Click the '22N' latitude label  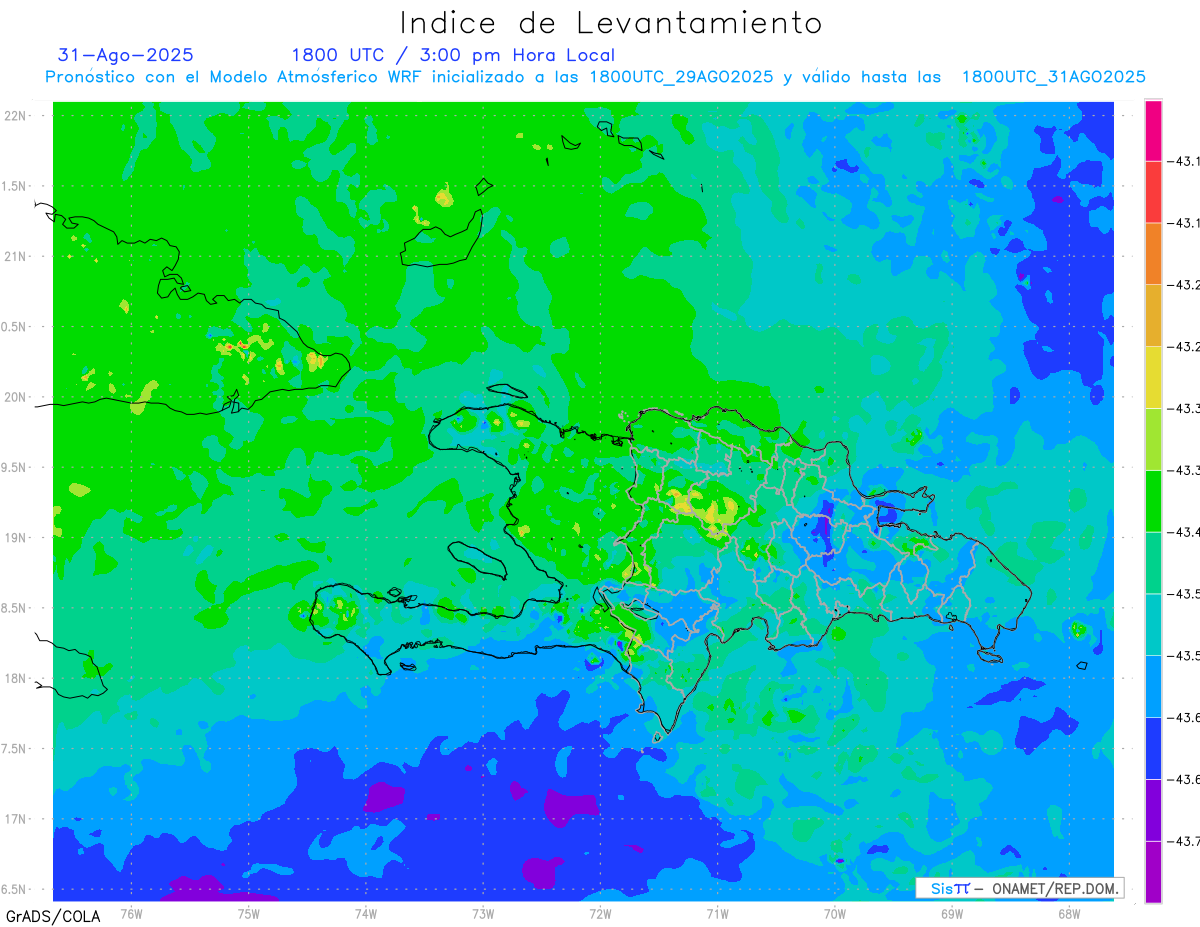coord(15,116)
